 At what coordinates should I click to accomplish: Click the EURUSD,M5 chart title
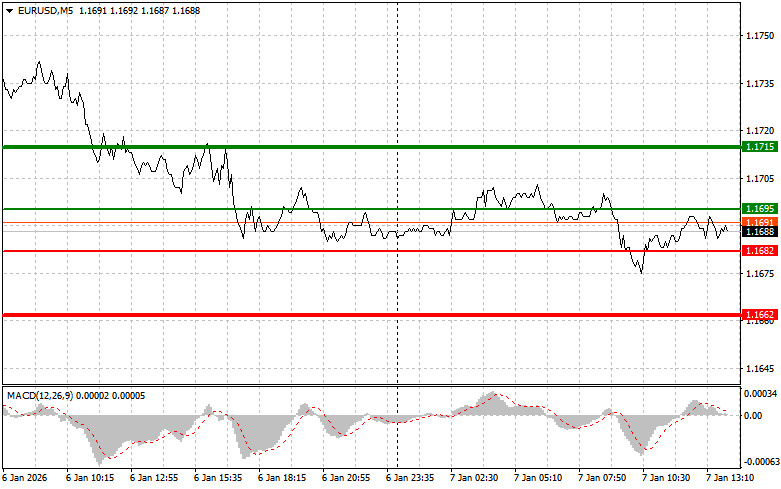(45, 10)
